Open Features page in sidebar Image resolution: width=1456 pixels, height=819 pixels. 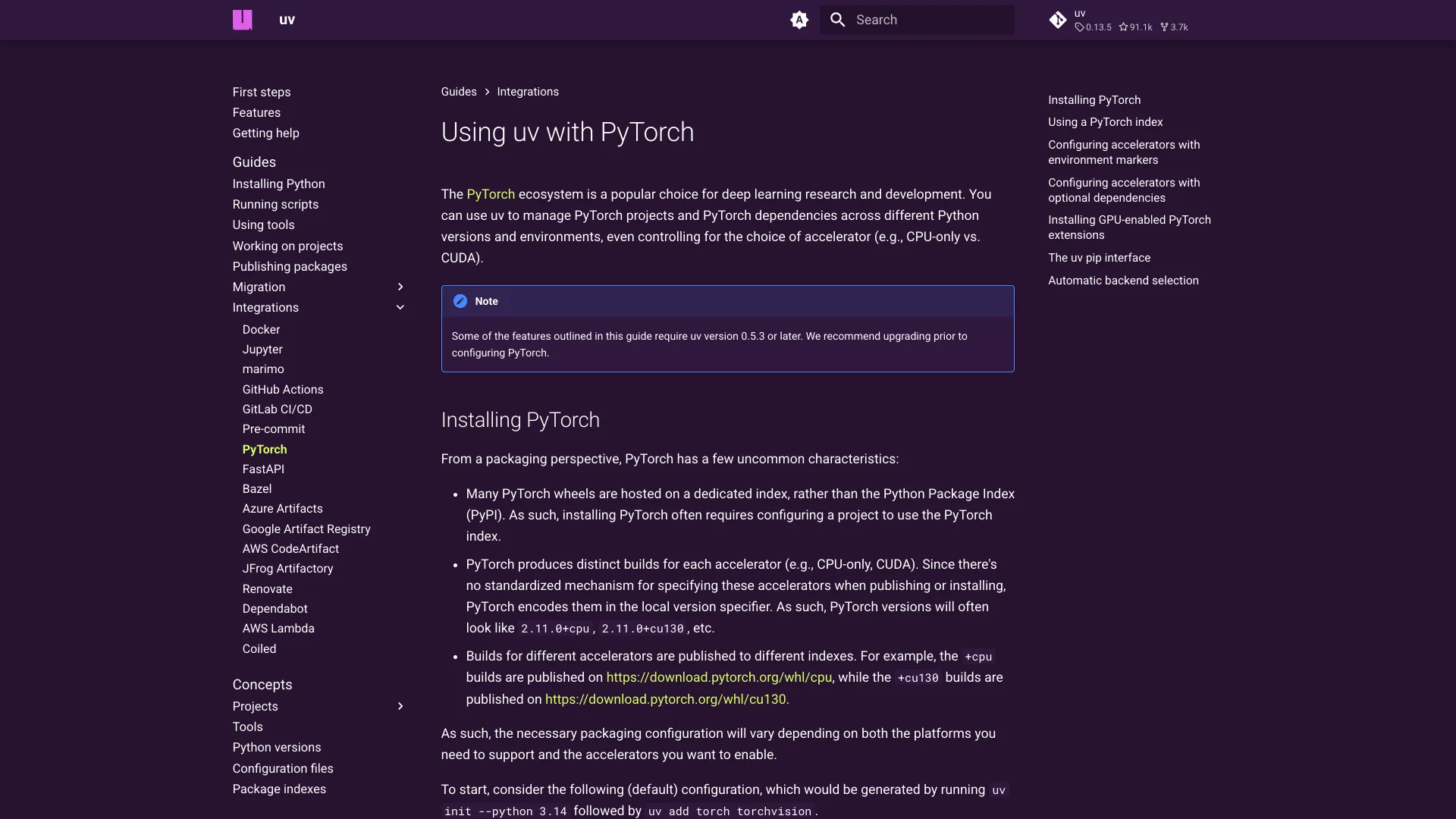[x=256, y=112]
